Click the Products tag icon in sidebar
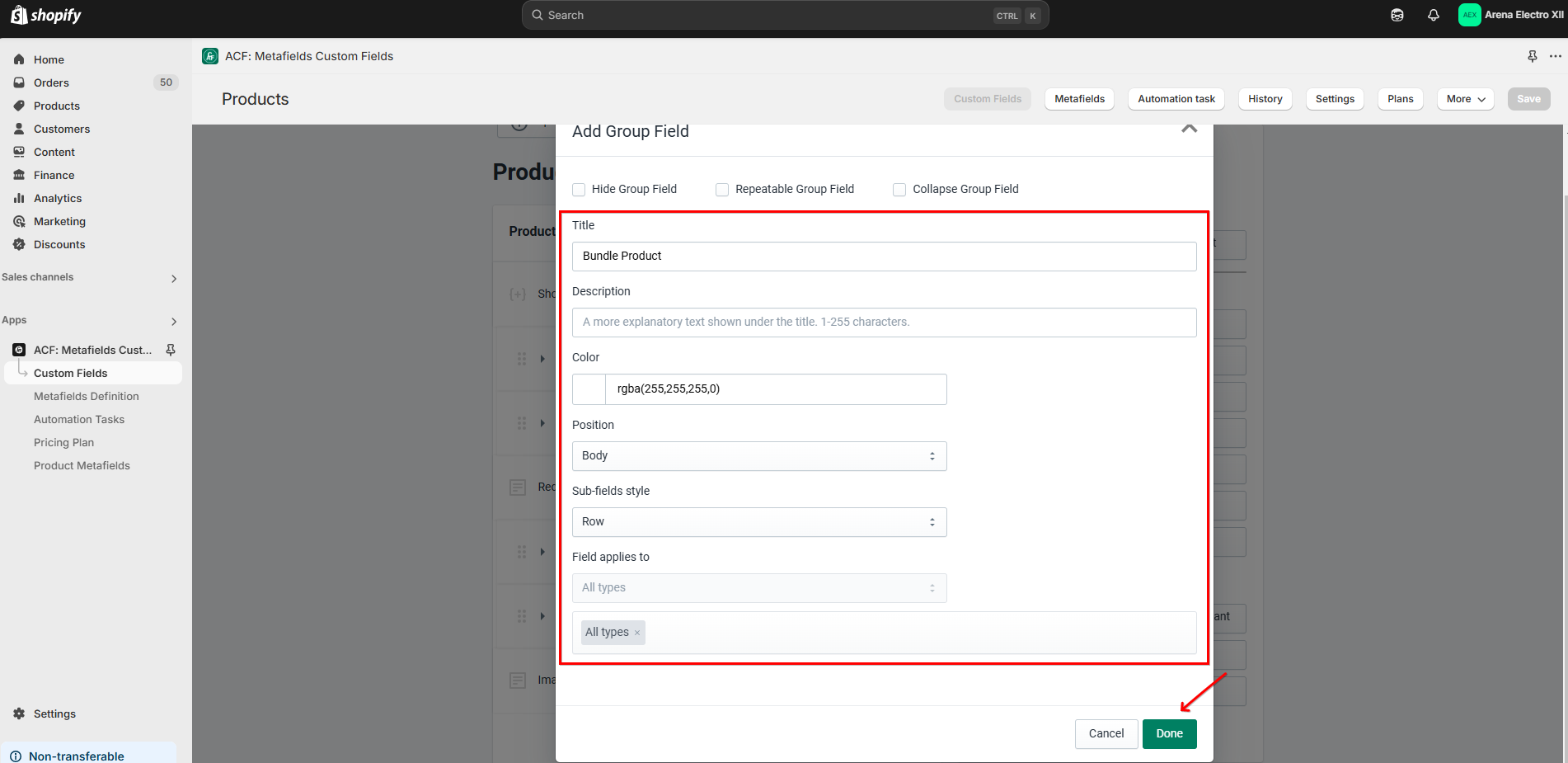The image size is (1568, 763). point(19,106)
